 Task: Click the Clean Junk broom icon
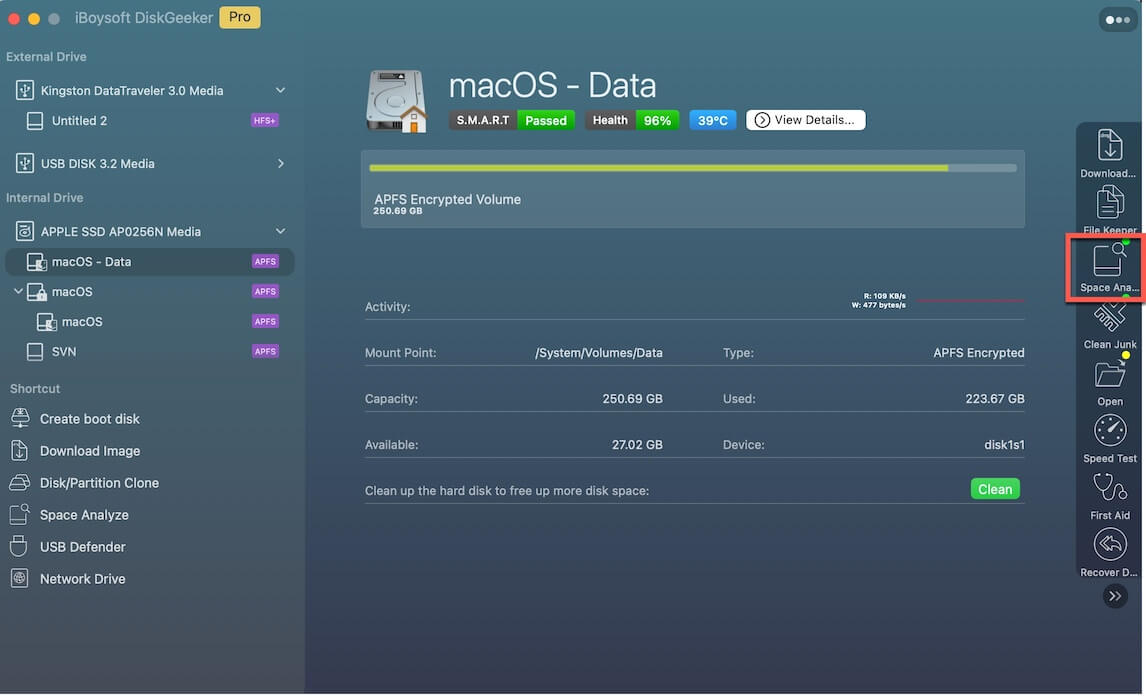point(1109,323)
